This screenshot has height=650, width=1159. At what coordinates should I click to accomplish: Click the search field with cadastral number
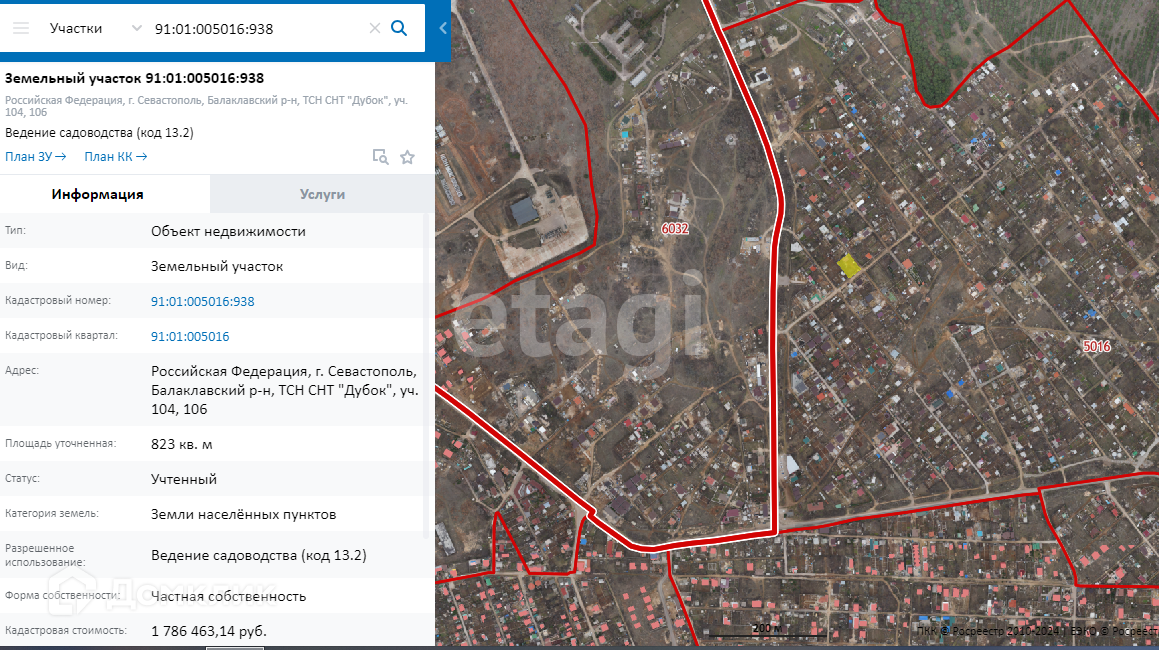[x=255, y=29]
